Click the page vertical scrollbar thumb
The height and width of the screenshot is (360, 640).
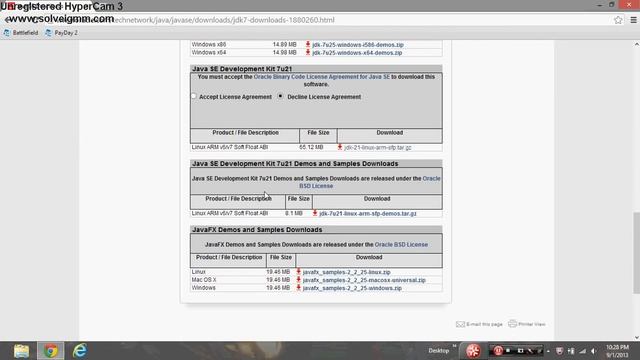click(x=636, y=252)
